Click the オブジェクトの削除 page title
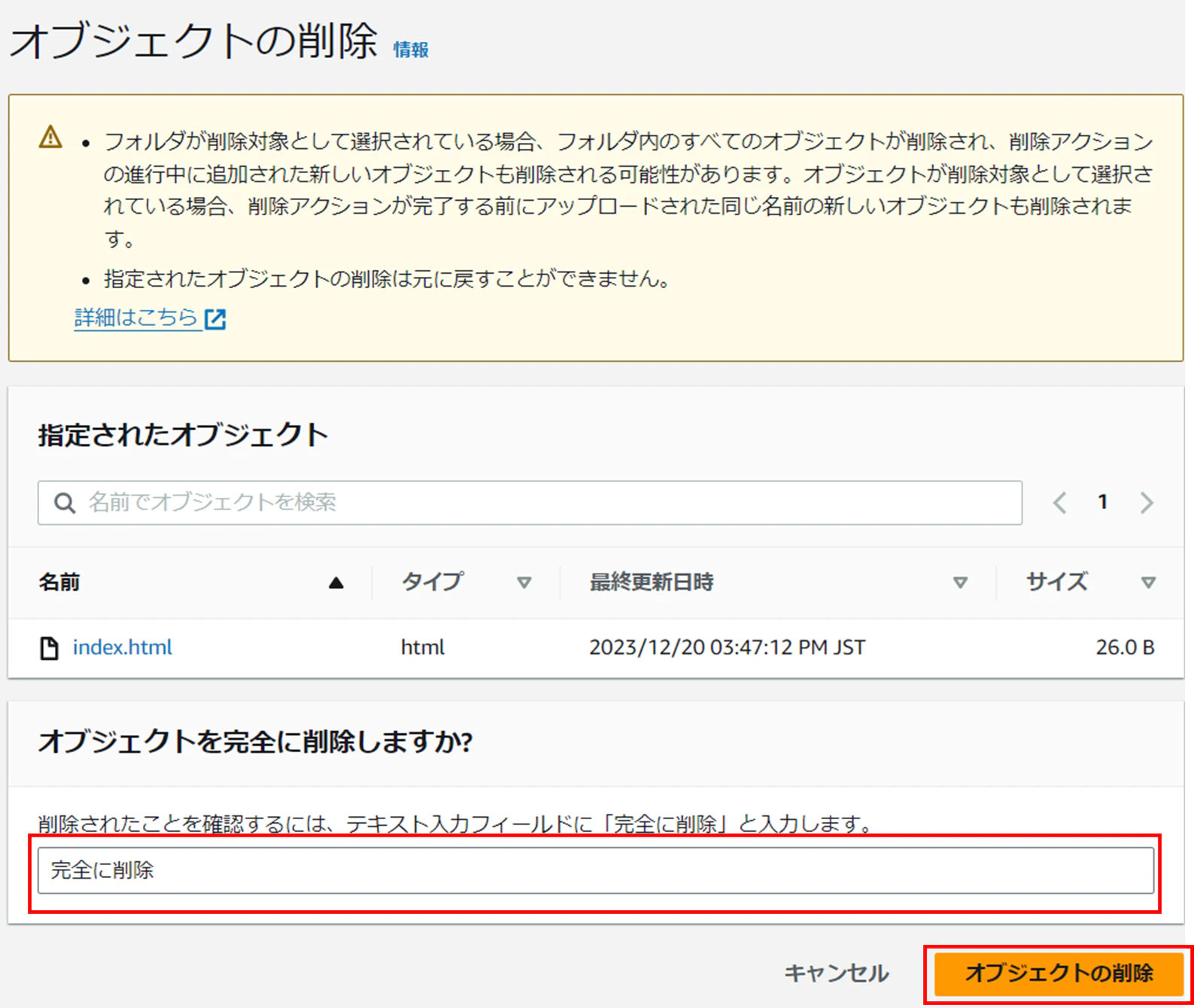Image resolution: width=1194 pixels, height=1008 pixels. point(193,41)
